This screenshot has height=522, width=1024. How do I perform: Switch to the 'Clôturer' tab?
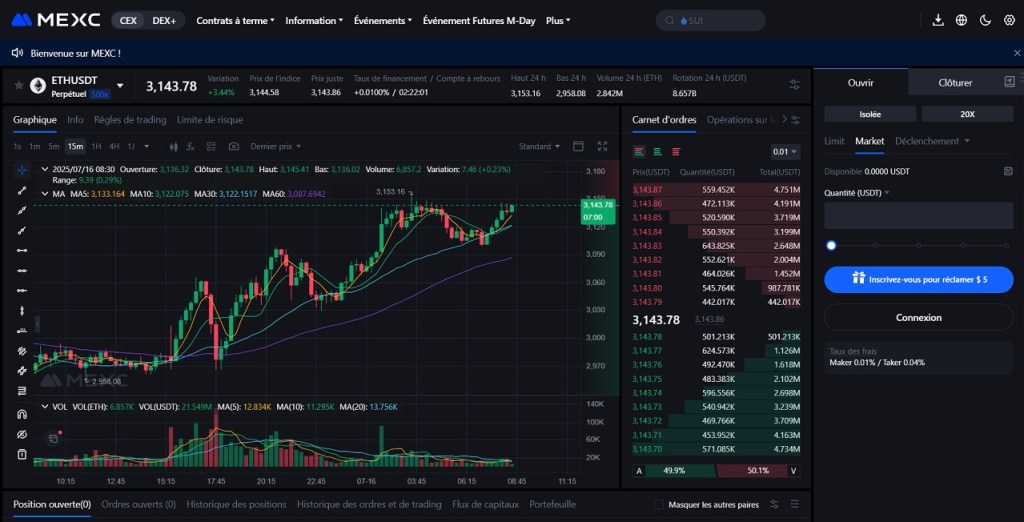[962, 83]
